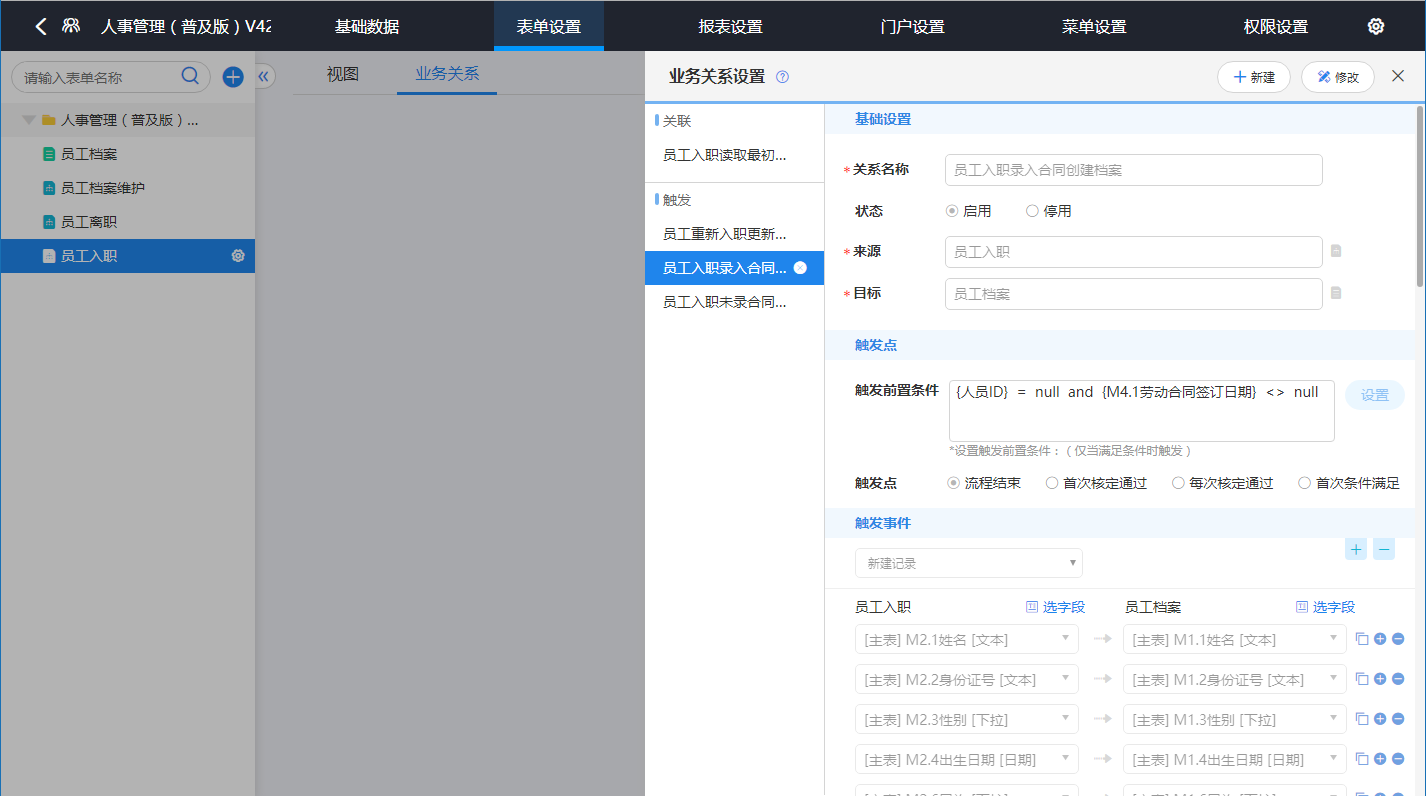This screenshot has width=1426, height=796.
Task: Open the 新建记录 event dropdown
Action: tap(968, 563)
